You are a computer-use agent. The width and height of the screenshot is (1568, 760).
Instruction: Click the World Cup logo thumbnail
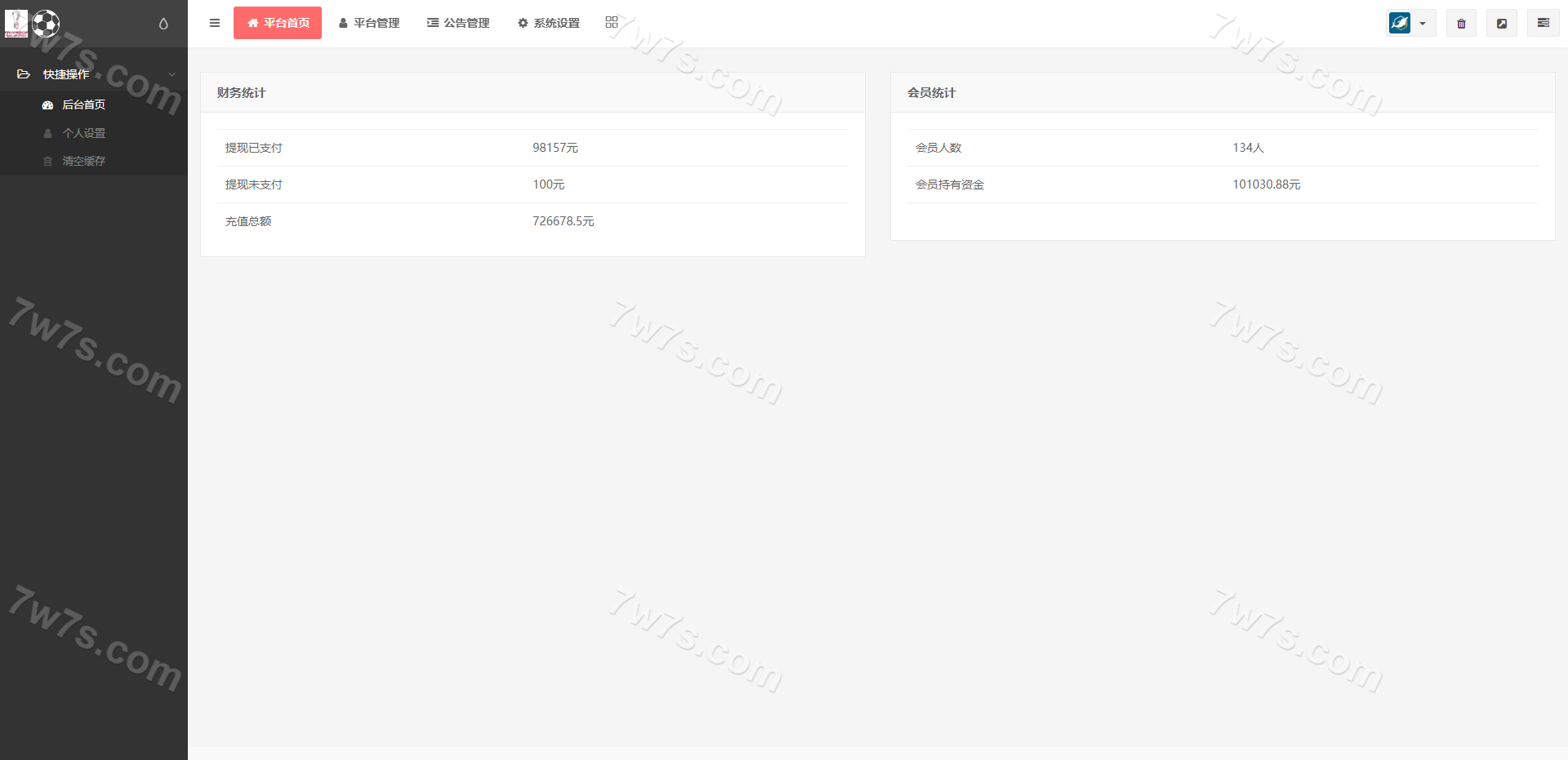[16, 24]
